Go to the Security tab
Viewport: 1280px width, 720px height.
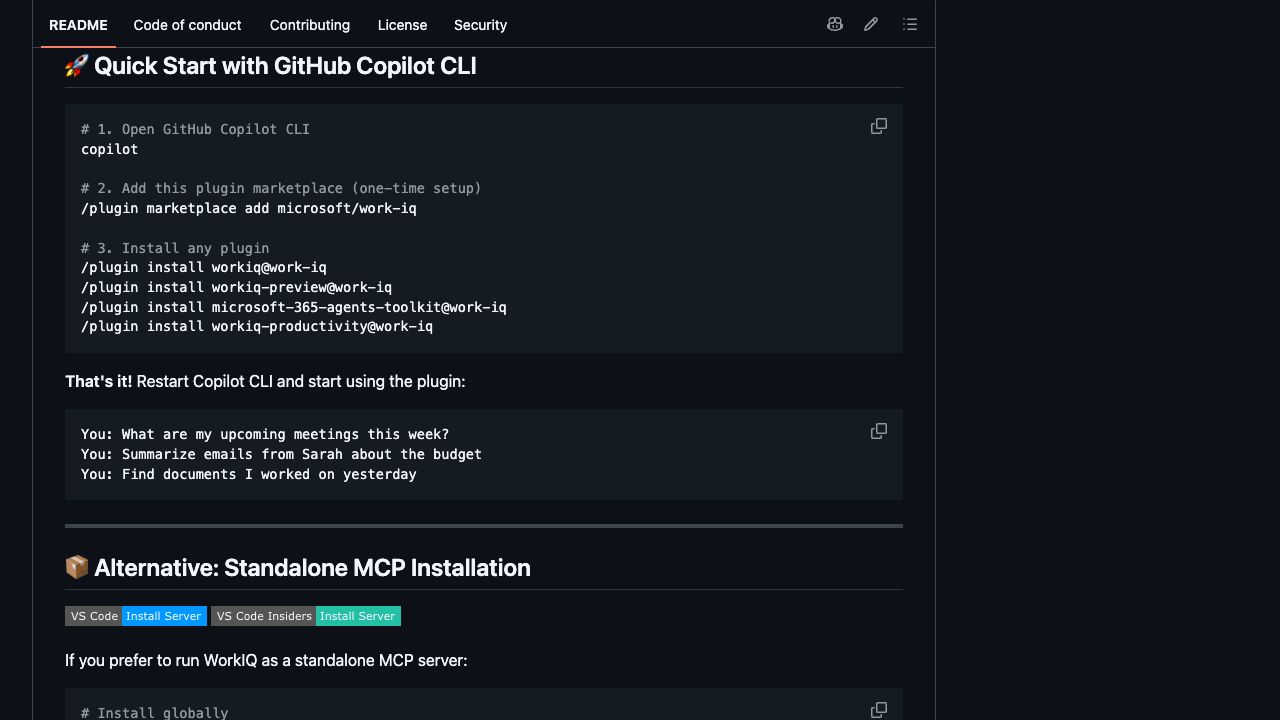point(480,25)
